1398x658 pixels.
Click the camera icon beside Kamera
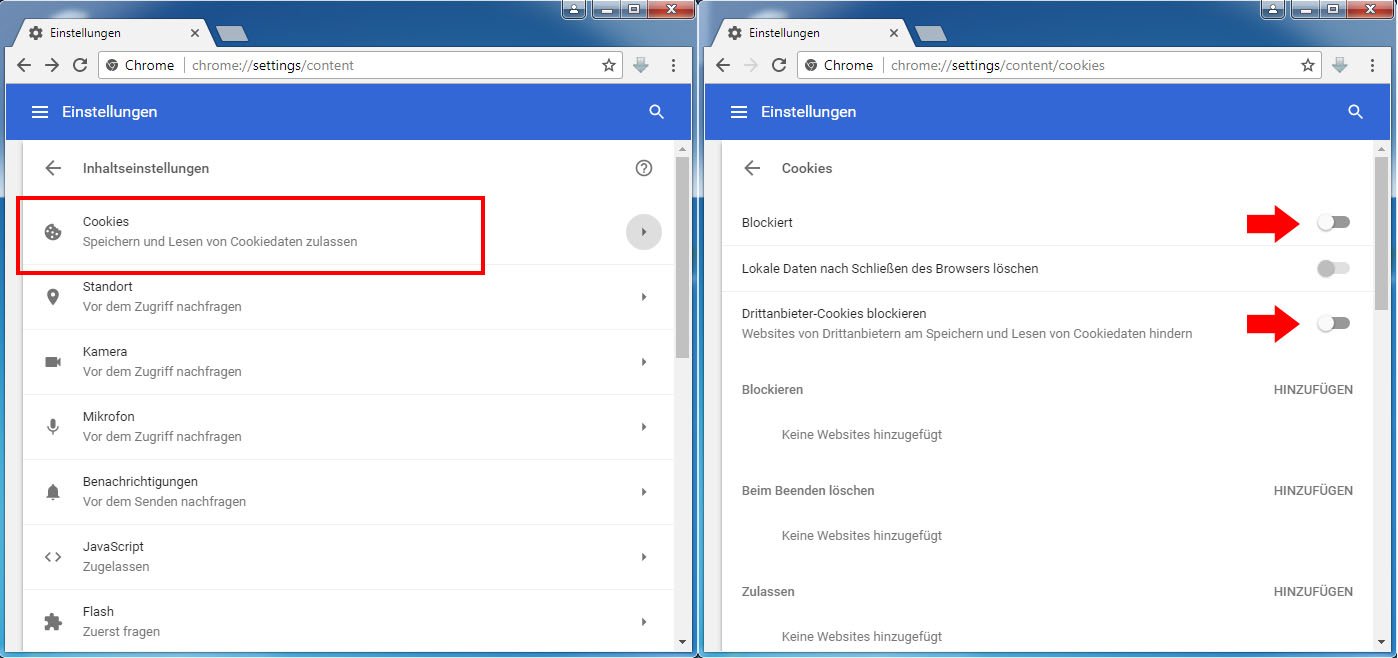53,361
